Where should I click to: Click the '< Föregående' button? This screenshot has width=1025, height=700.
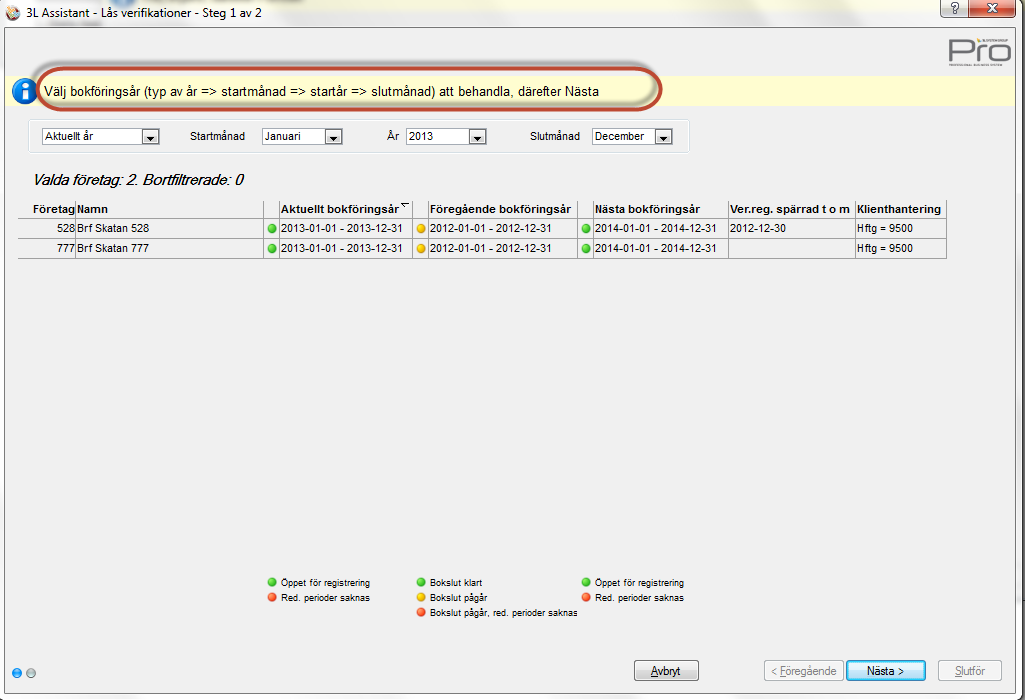click(803, 671)
